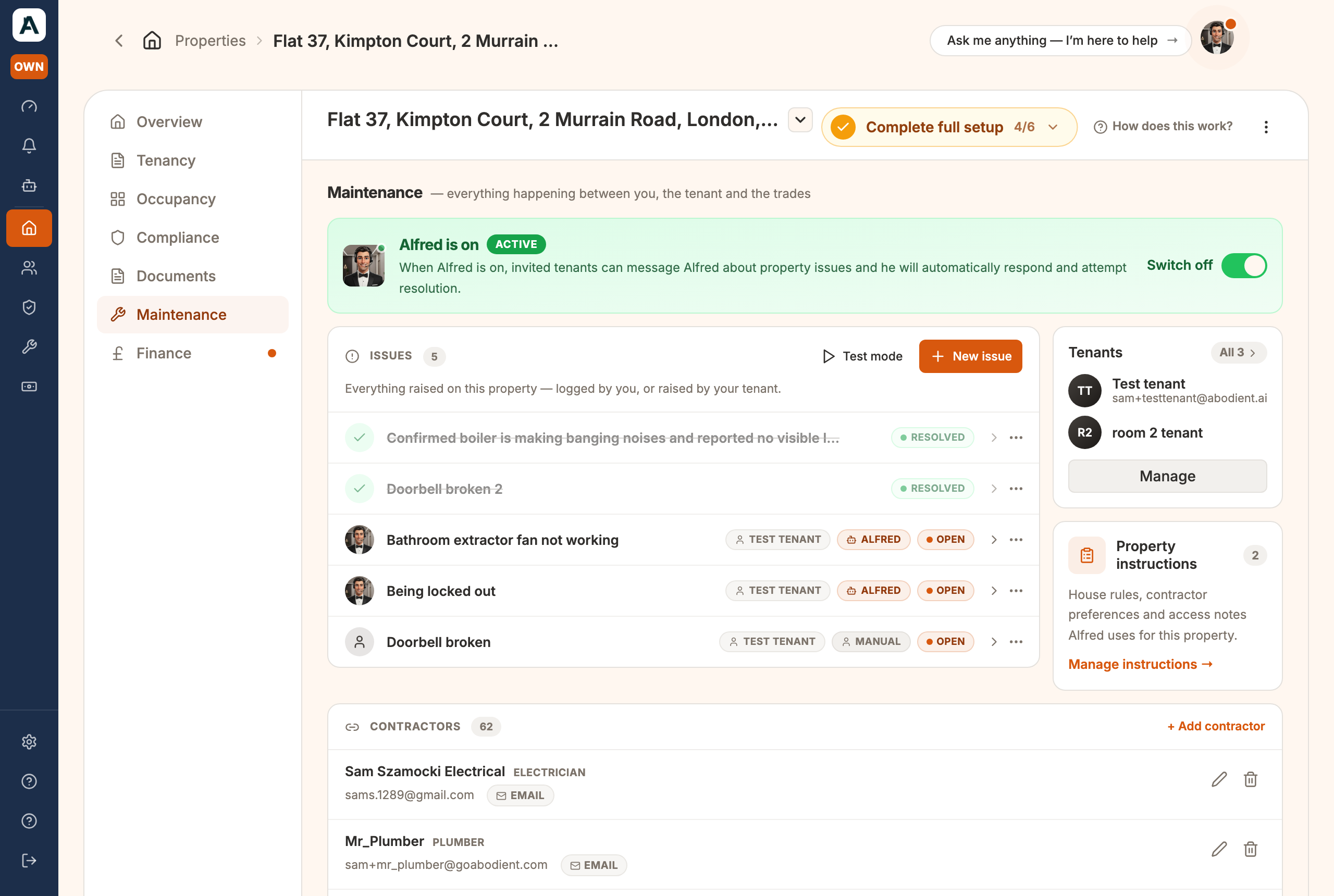
Task: Click the OWN badge in sidebar
Action: pyautogui.click(x=29, y=67)
